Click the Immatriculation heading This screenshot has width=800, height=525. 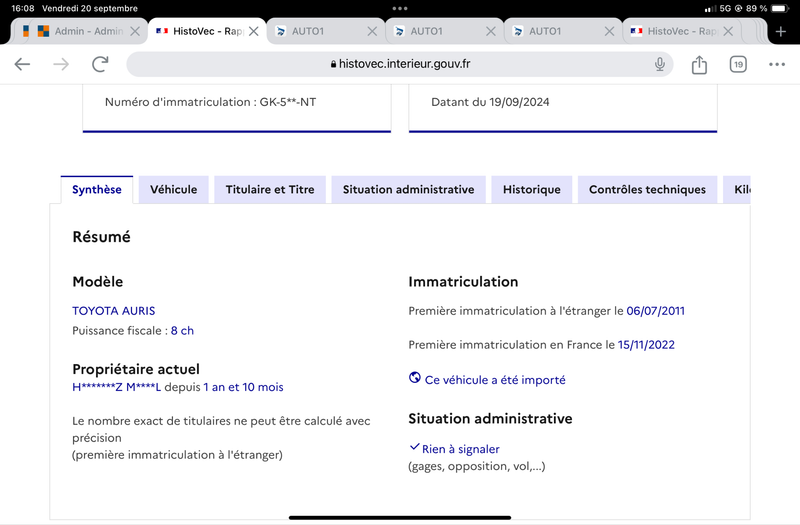pos(463,282)
